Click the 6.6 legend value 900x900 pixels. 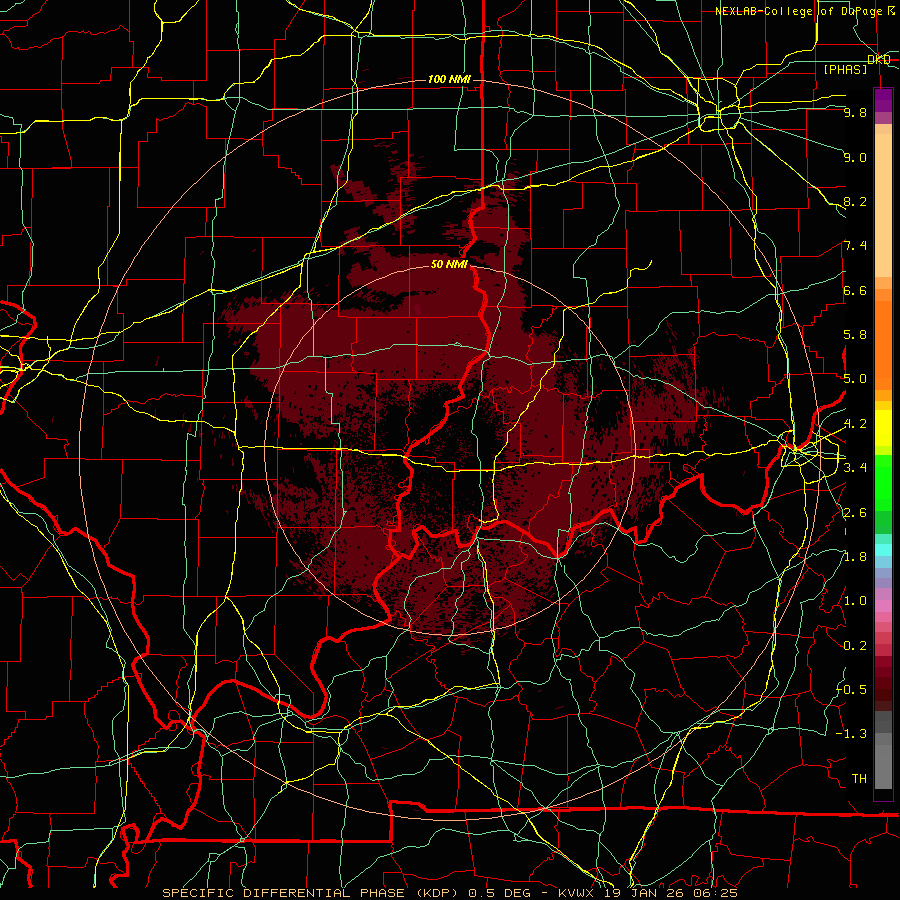[855, 290]
